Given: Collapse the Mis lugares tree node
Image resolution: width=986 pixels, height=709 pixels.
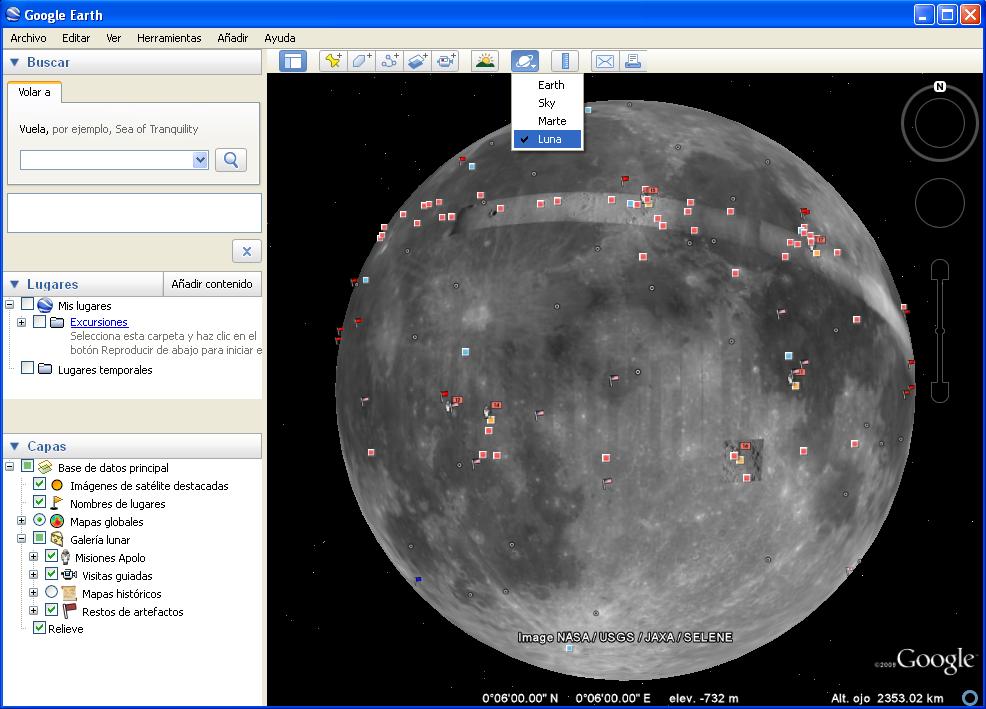Looking at the screenshot, I should pyautogui.click(x=9, y=305).
